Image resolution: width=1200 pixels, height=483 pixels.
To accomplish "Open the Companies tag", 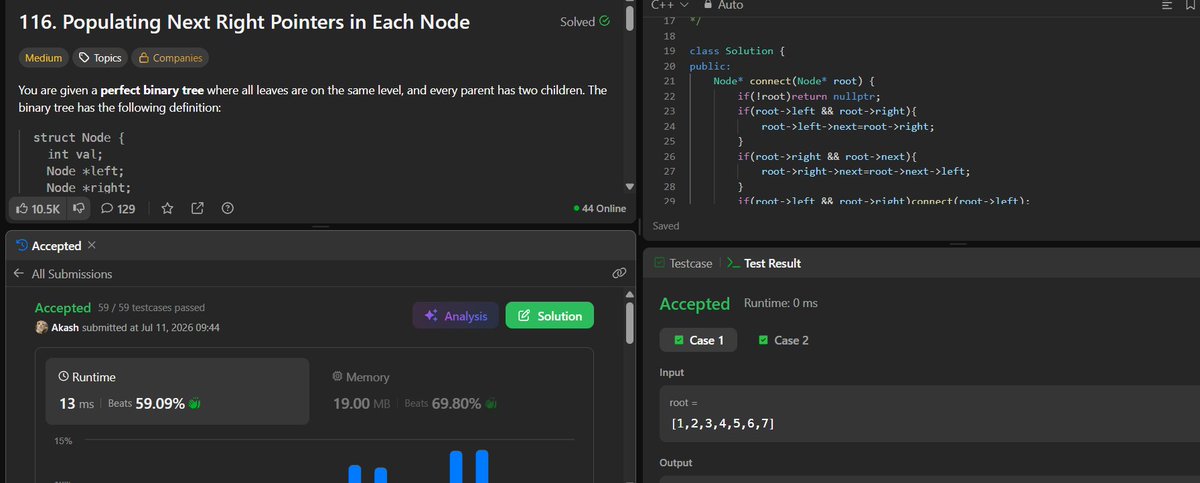I will tap(170, 58).
